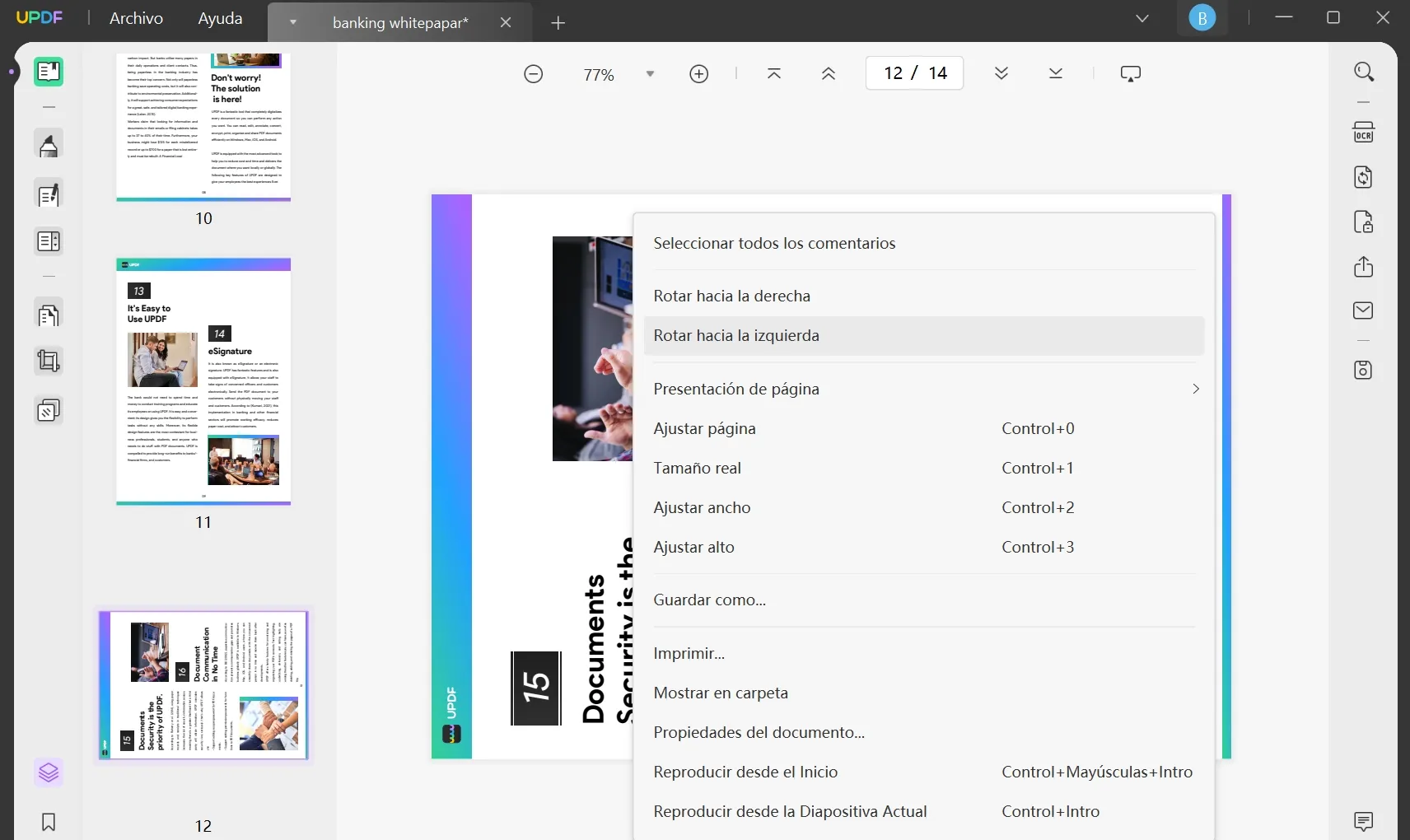Choose Imprimir... entry
1410x840 pixels.
924,653
